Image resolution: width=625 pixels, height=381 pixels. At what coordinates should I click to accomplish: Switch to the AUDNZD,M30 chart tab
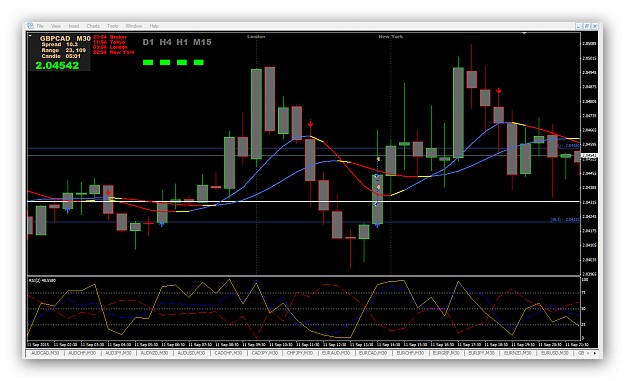click(x=154, y=353)
